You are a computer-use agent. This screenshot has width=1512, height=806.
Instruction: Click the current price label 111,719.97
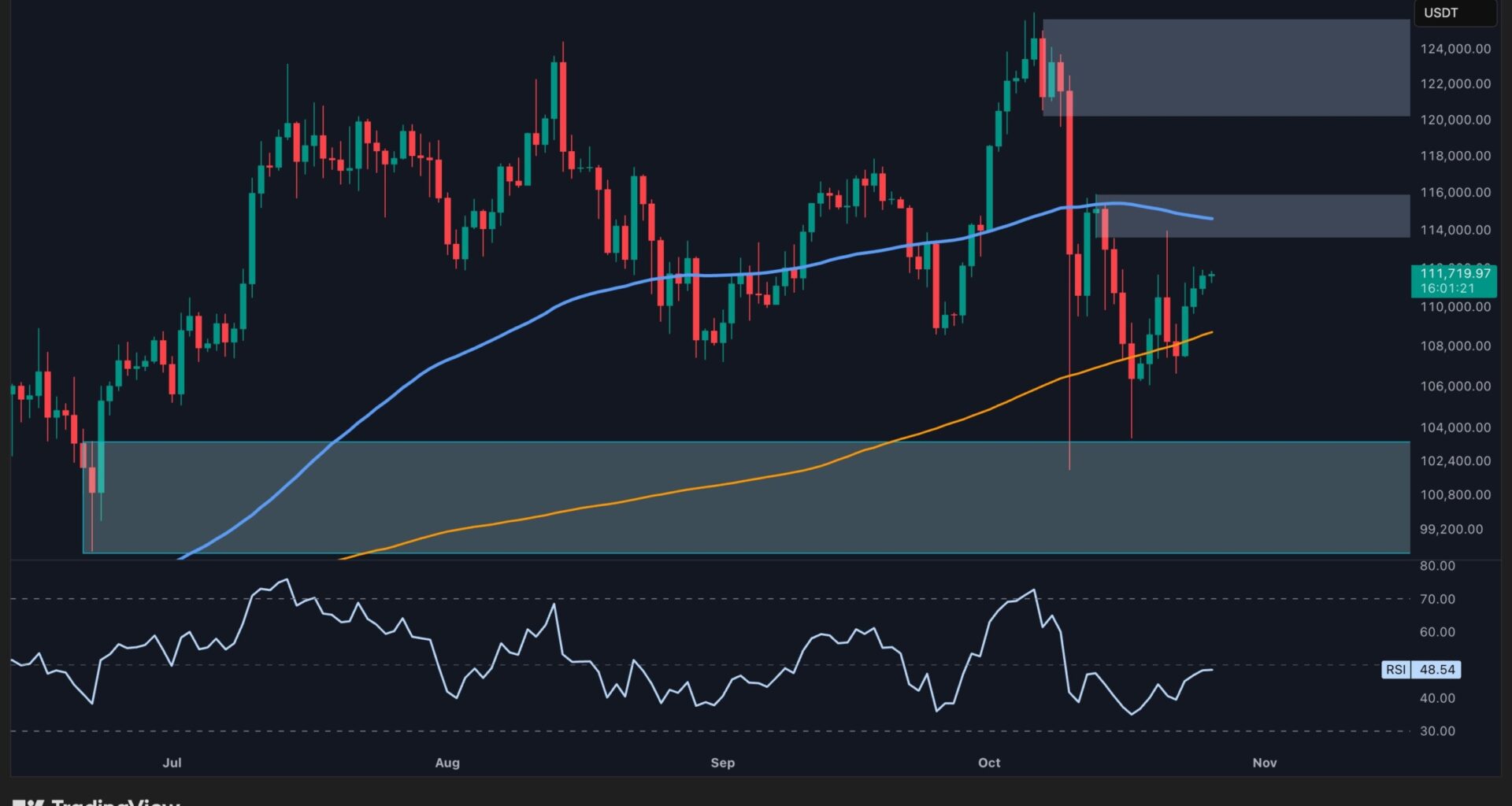coord(1454,280)
